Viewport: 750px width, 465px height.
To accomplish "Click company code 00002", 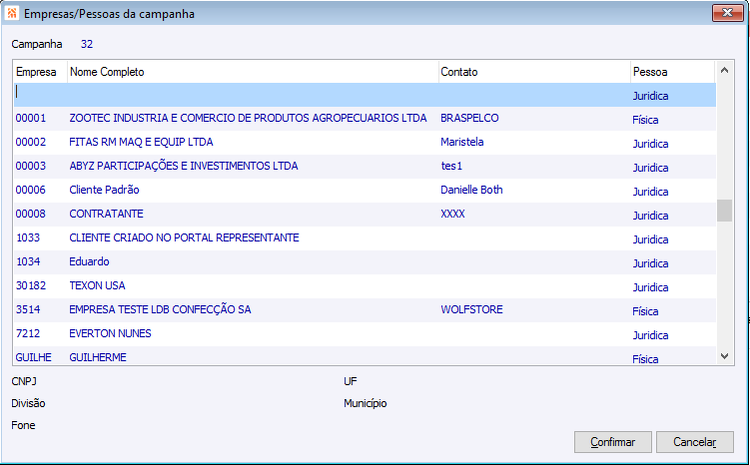I will (31, 142).
